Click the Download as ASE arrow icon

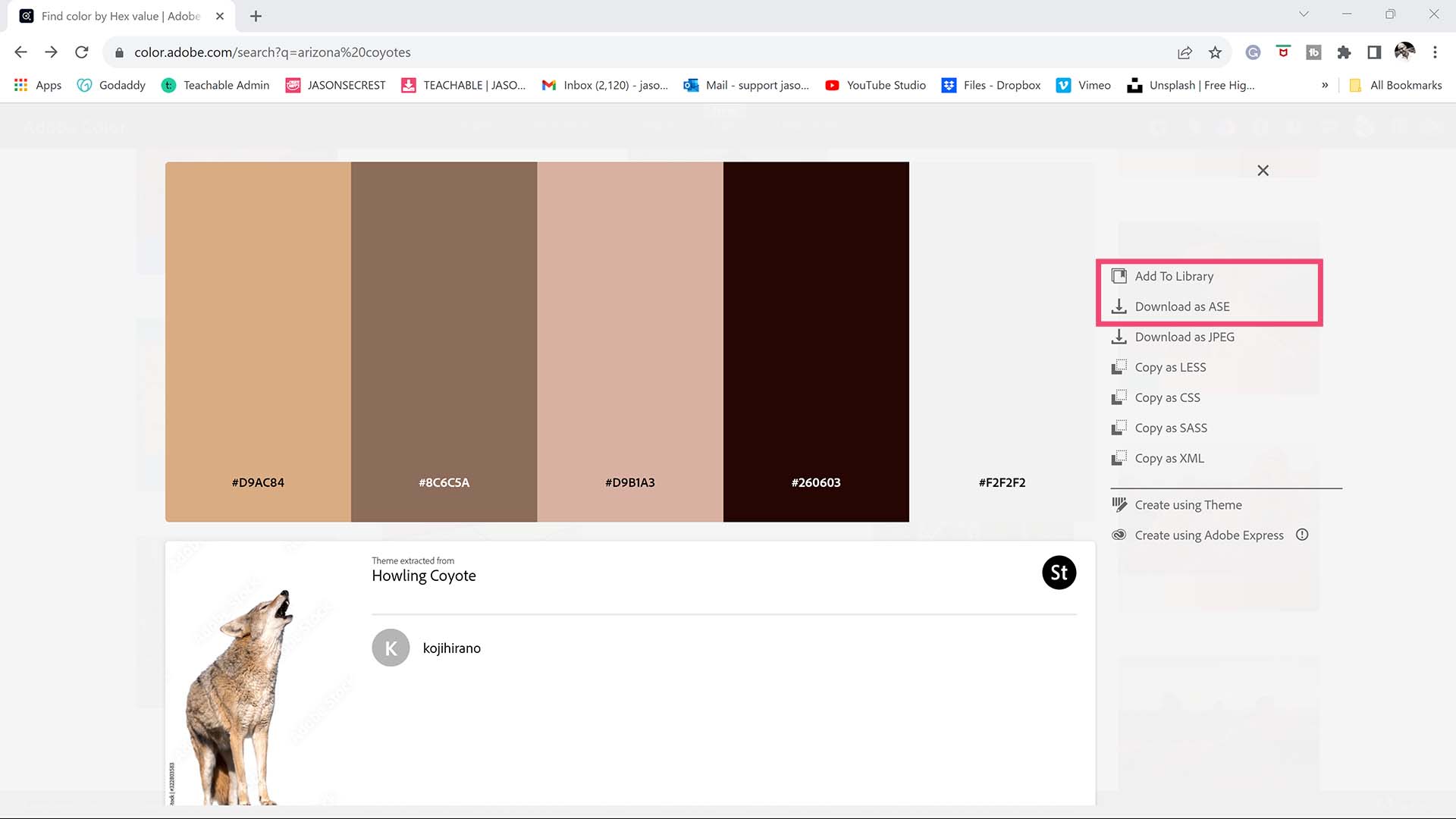[1119, 306]
